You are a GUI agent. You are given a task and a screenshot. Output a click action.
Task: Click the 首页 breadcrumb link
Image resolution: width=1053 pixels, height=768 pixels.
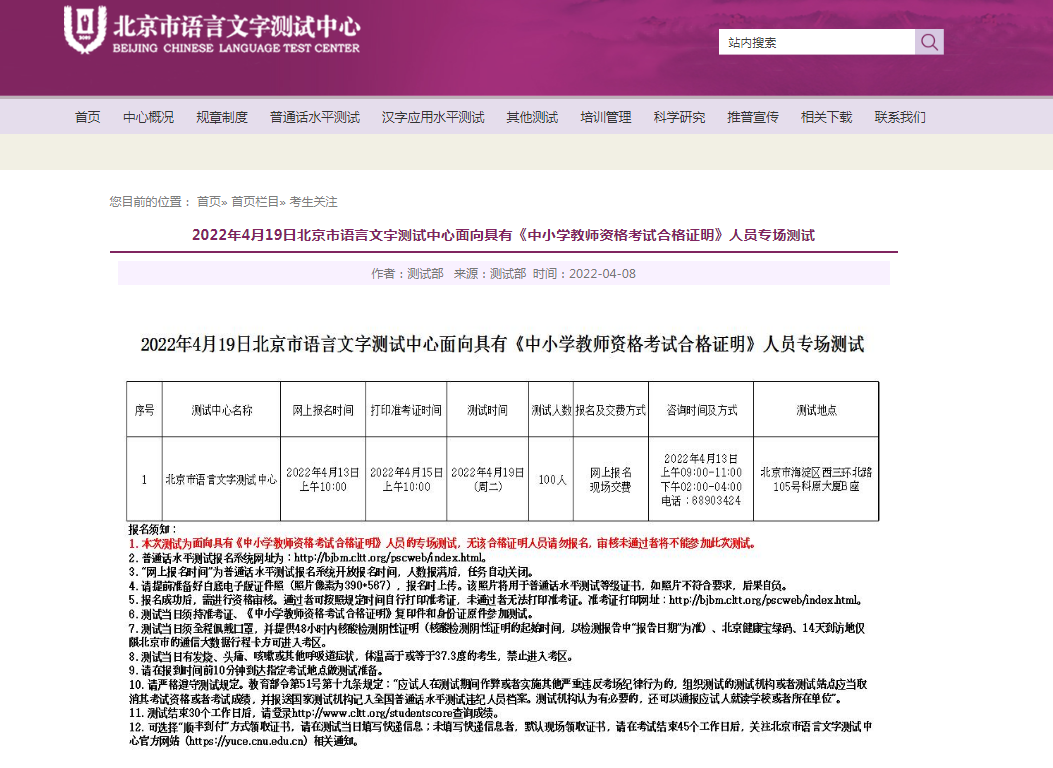[x=208, y=201]
